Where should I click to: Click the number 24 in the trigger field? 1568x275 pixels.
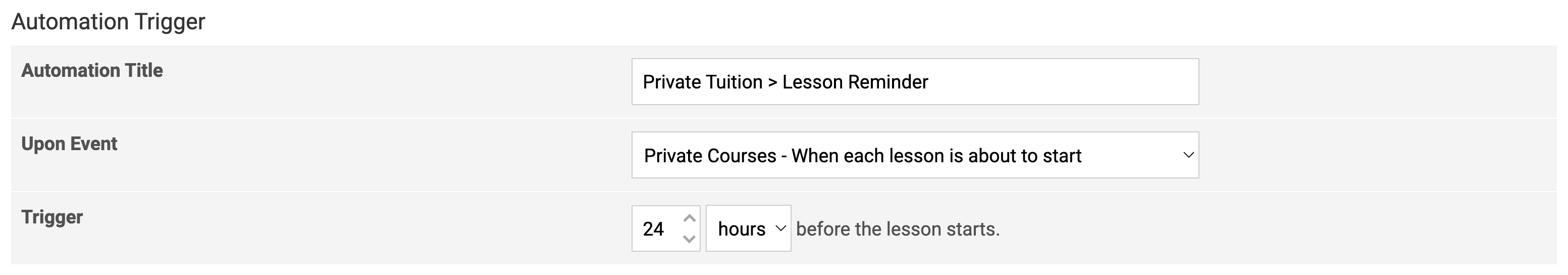point(653,230)
